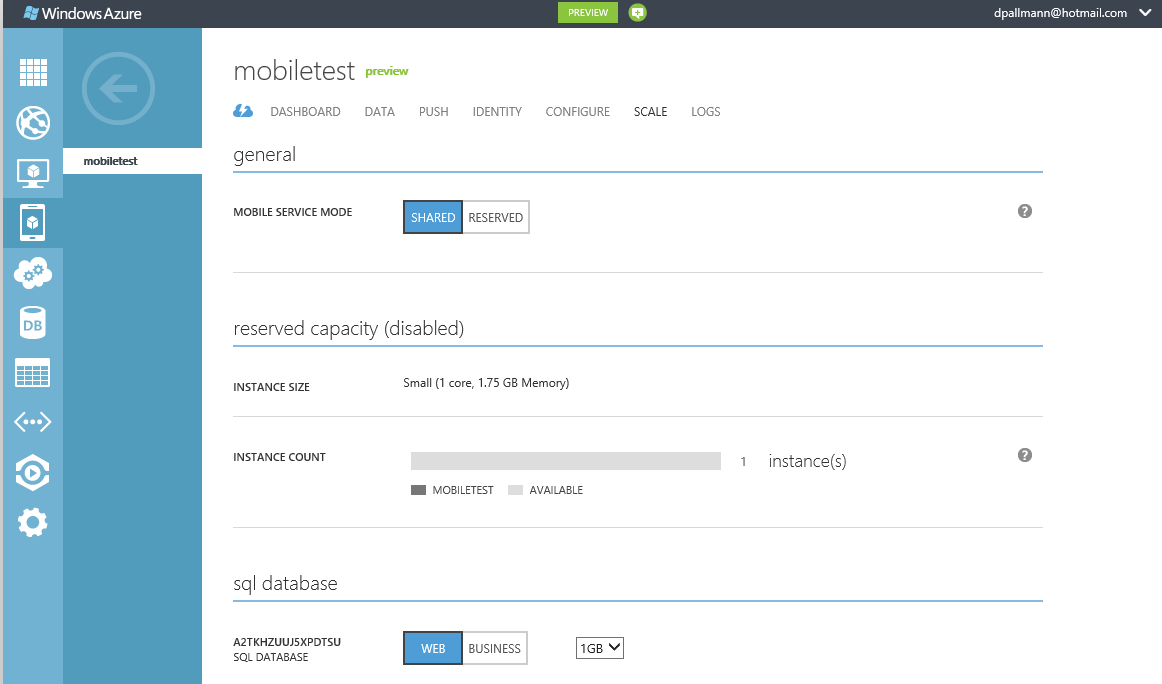The width and height of the screenshot is (1162, 684).
Task: Click the mobiletest page title
Action: [x=294, y=71]
